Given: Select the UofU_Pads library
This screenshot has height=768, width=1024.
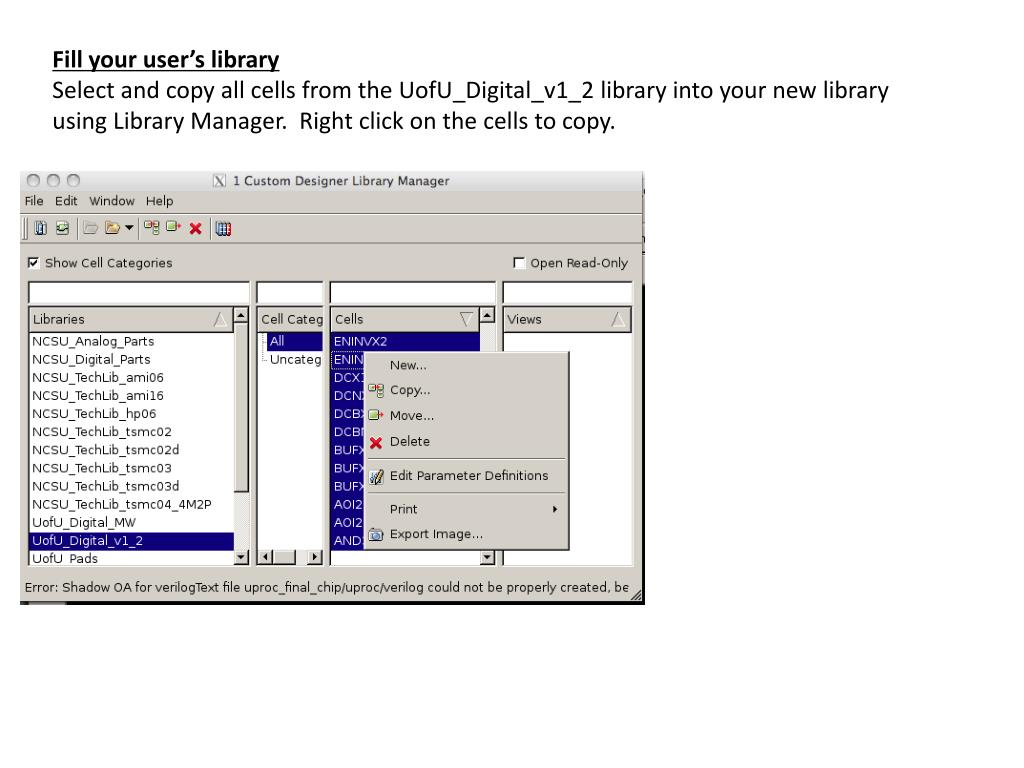Looking at the screenshot, I should [132, 558].
